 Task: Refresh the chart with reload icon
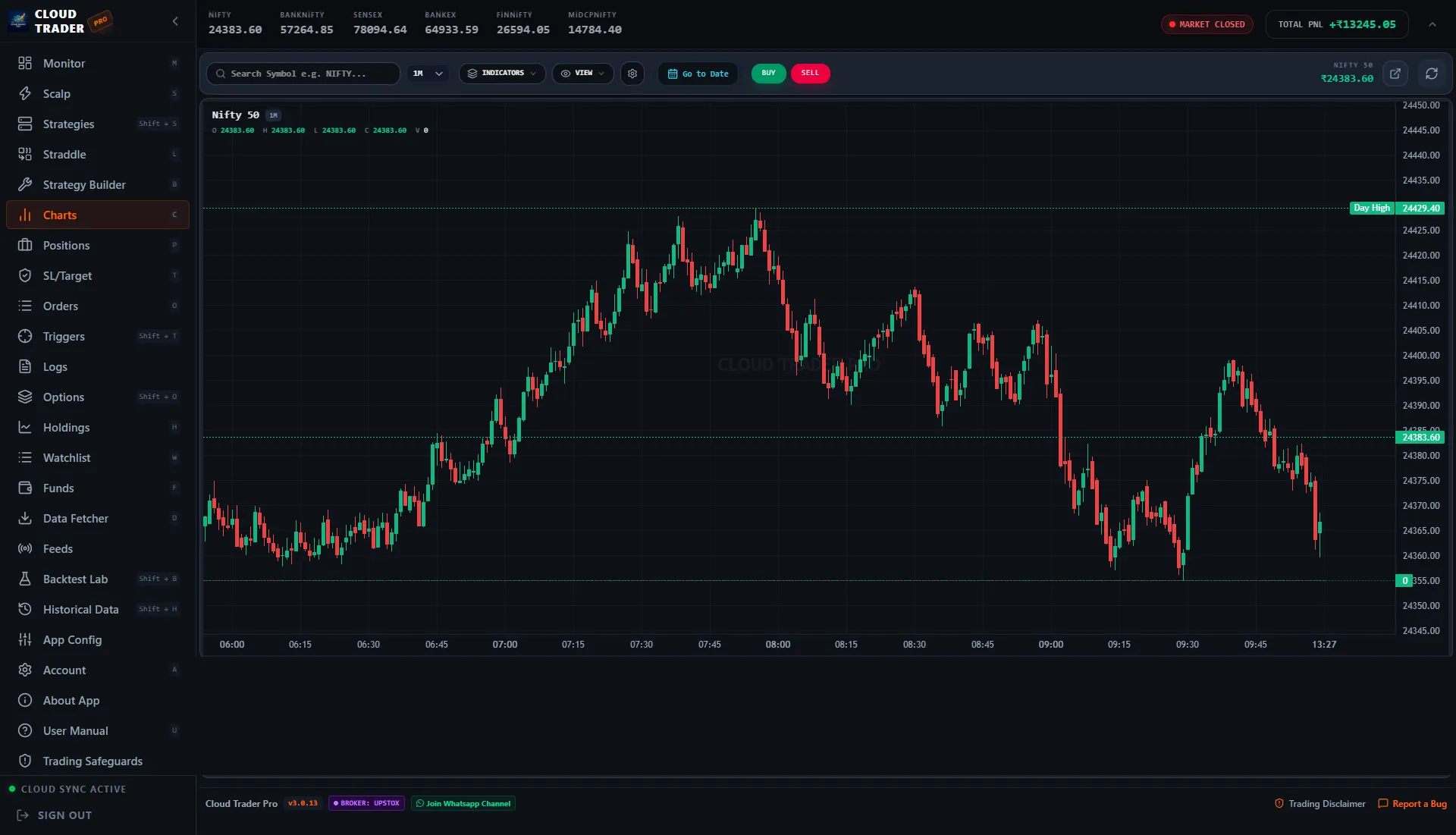point(1432,74)
